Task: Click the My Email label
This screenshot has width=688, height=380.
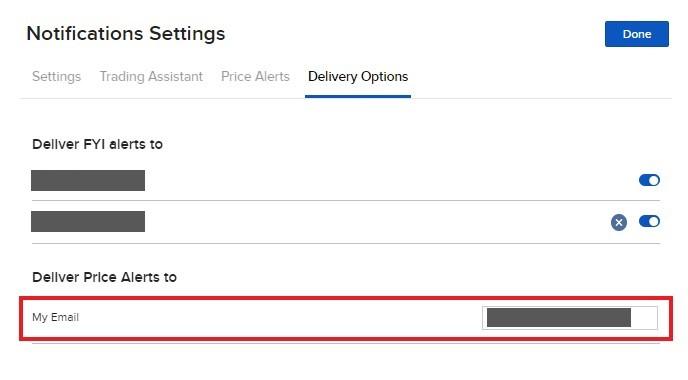Action: pos(55,317)
